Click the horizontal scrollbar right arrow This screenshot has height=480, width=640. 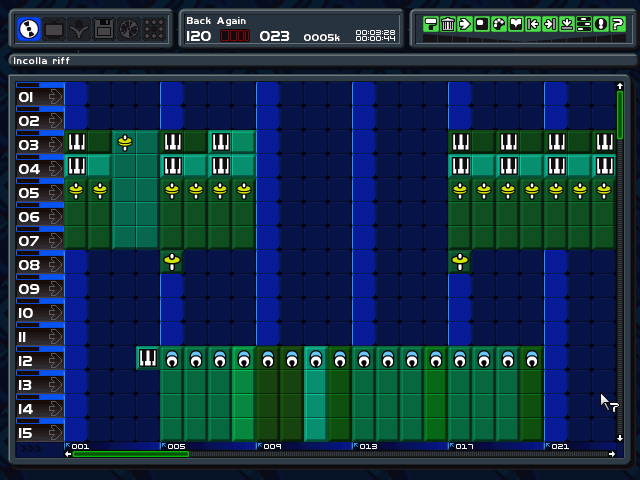[612, 454]
